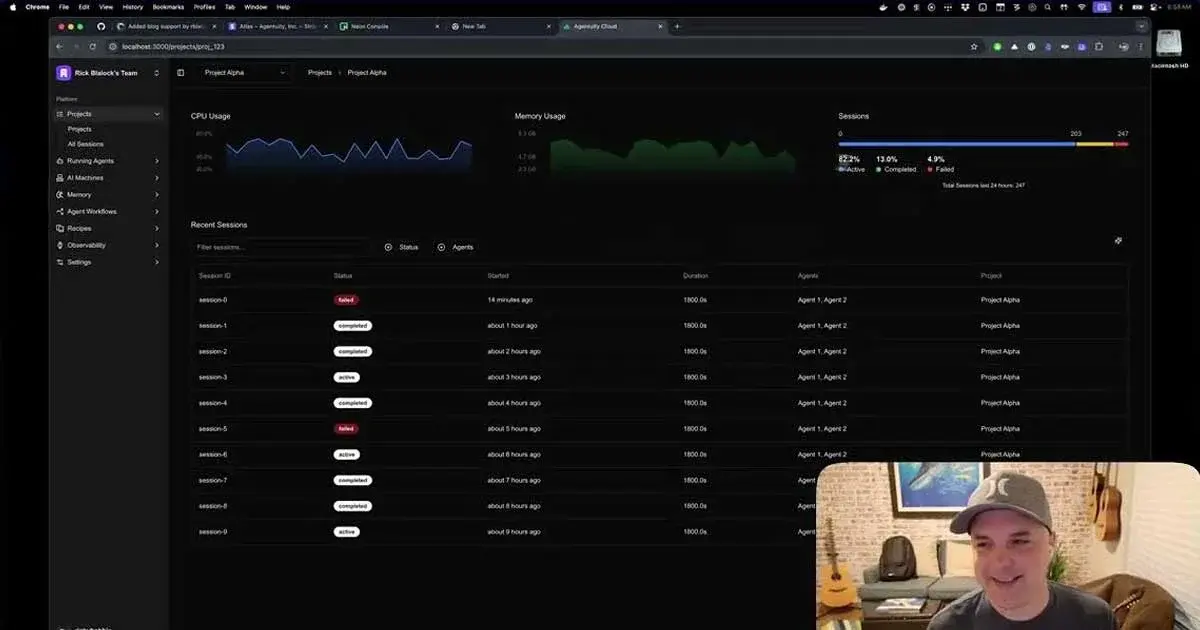Click the Projects breadcrumb link
This screenshot has width=1200, height=630.
[x=319, y=72]
